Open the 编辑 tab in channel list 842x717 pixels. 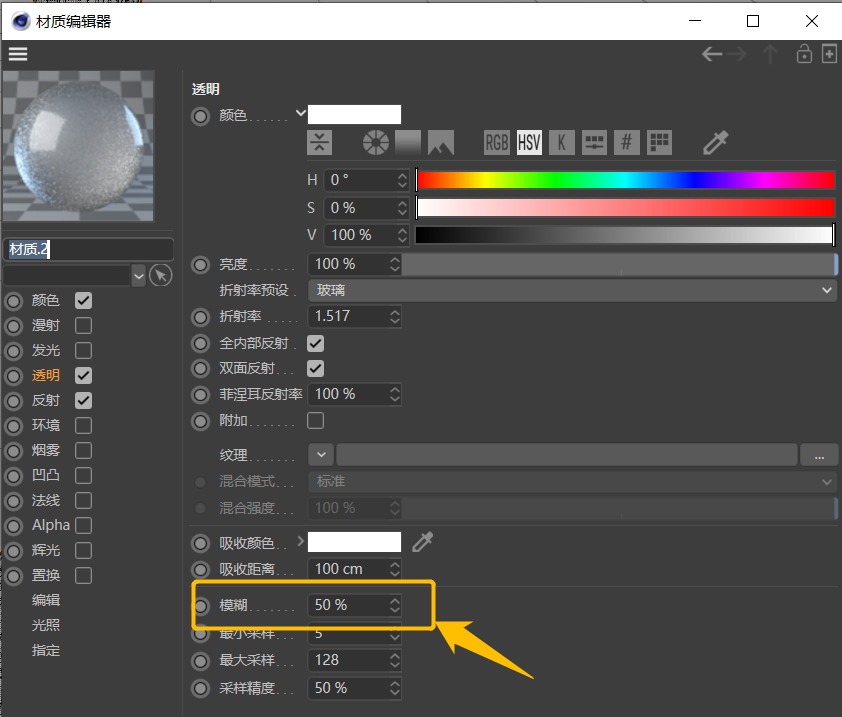coord(46,600)
